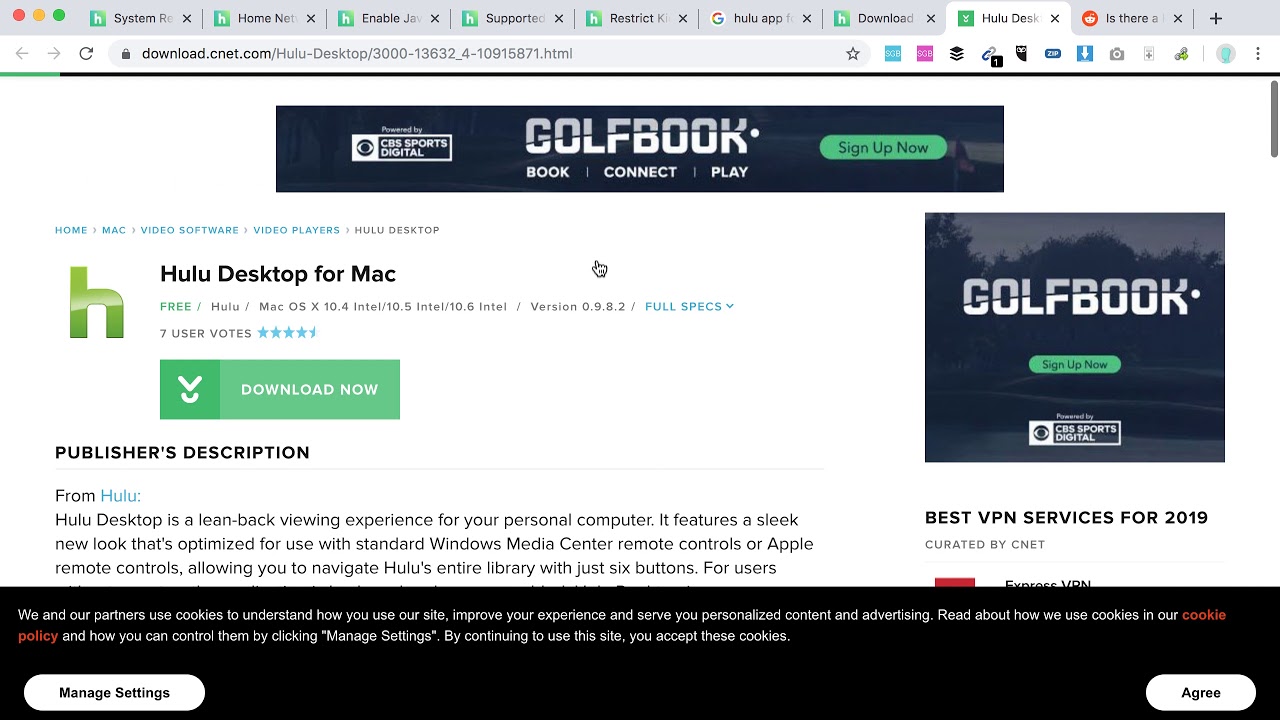
Task: Open a new browser tab with plus
Action: coord(1216,18)
